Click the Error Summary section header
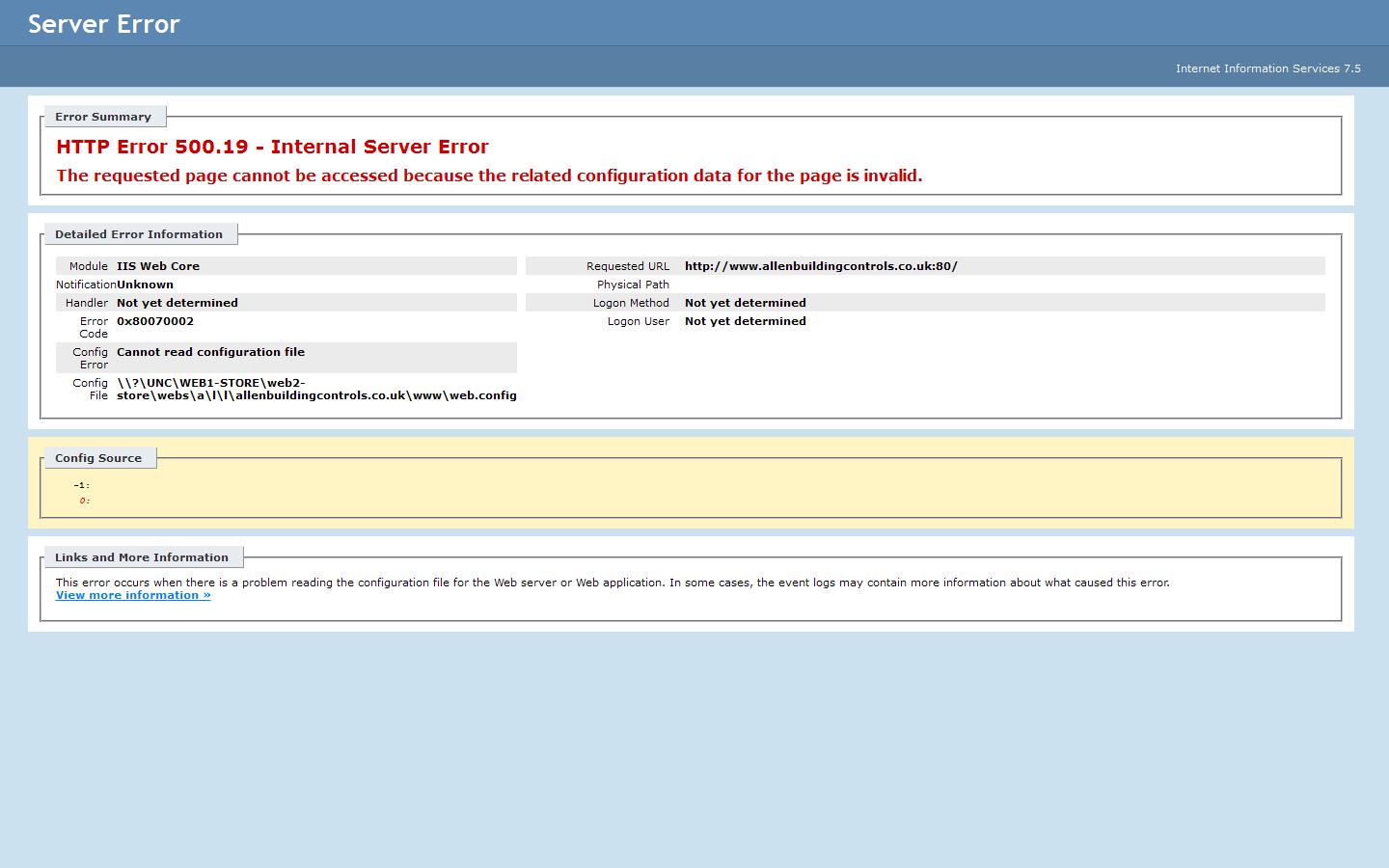Screen dimensions: 1389x868 pos(103,117)
